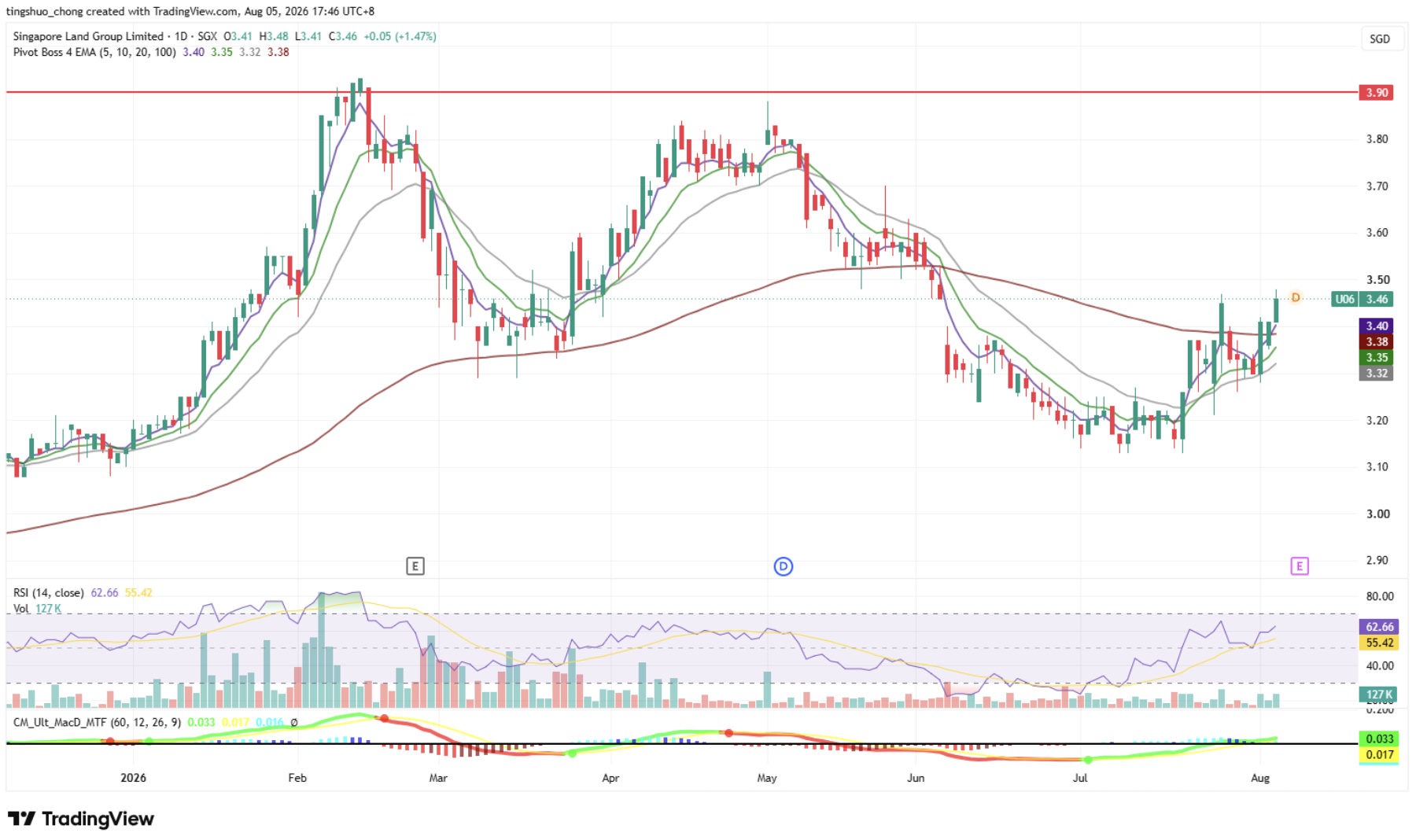Screen dimensions: 1416x840
Task: Click the 62.66 value in the RSI legend
Action: pyautogui.click(x=105, y=592)
